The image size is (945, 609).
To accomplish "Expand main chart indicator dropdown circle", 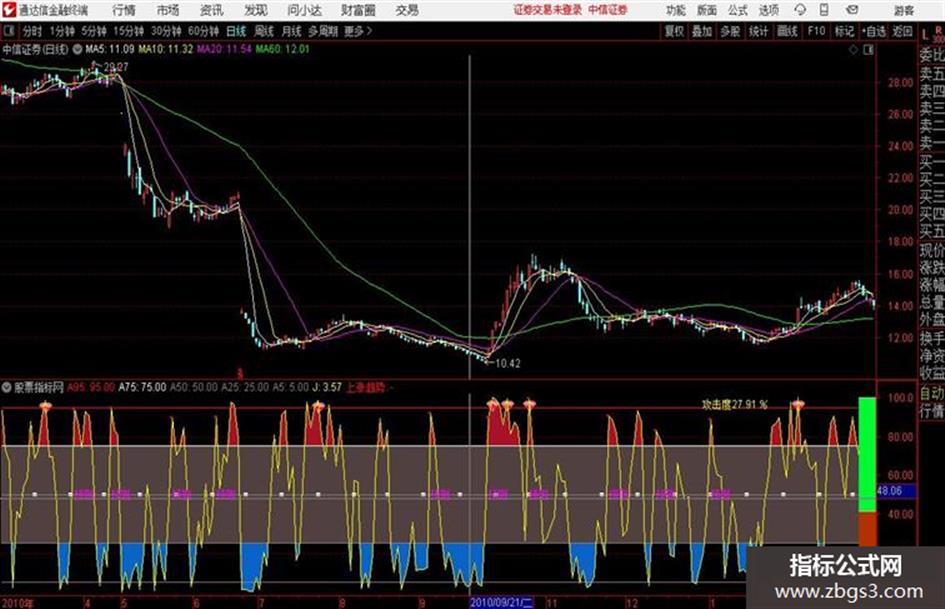I will pyautogui.click(x=77, y=50).
